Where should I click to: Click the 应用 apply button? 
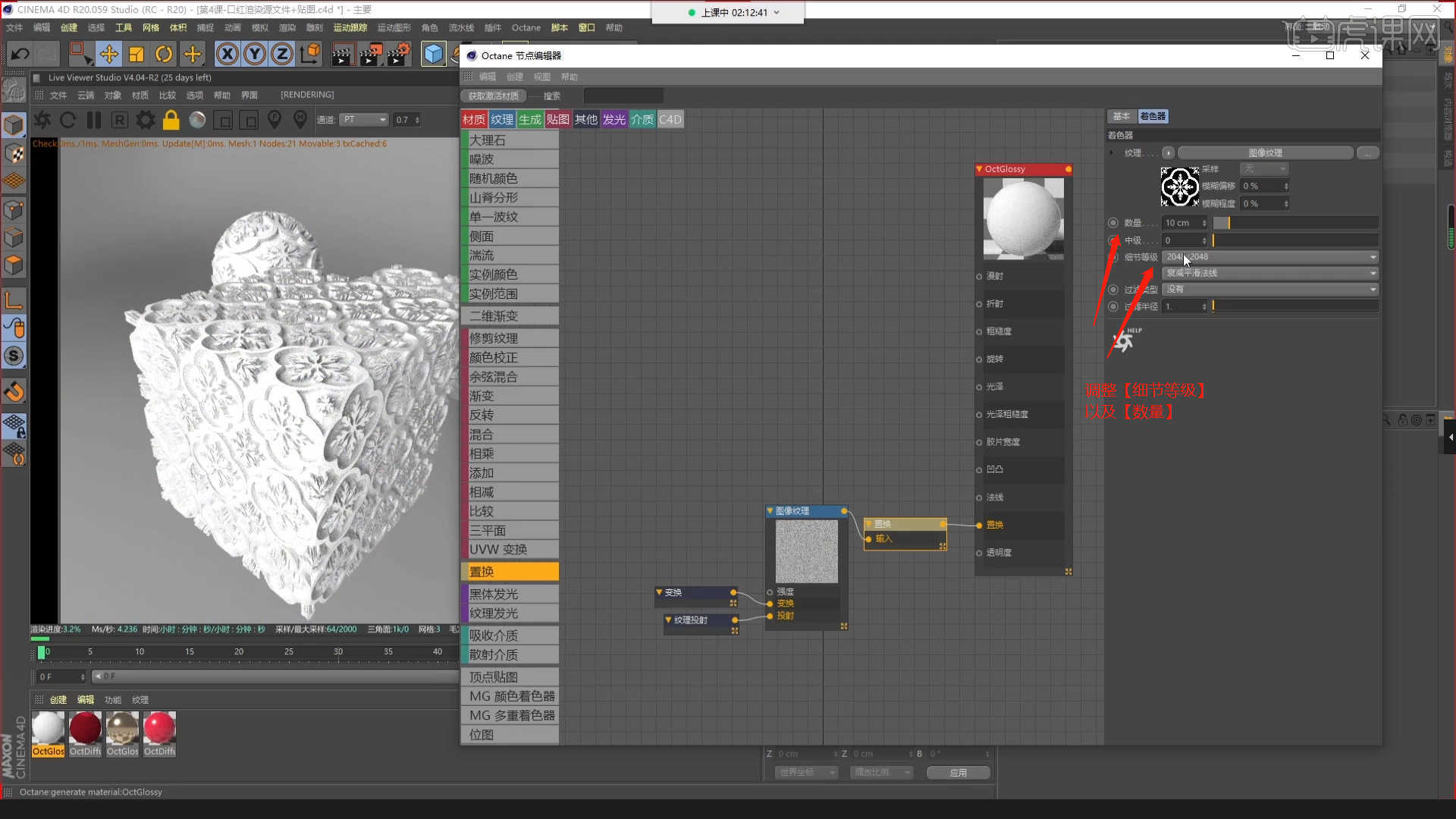(959, 773)
